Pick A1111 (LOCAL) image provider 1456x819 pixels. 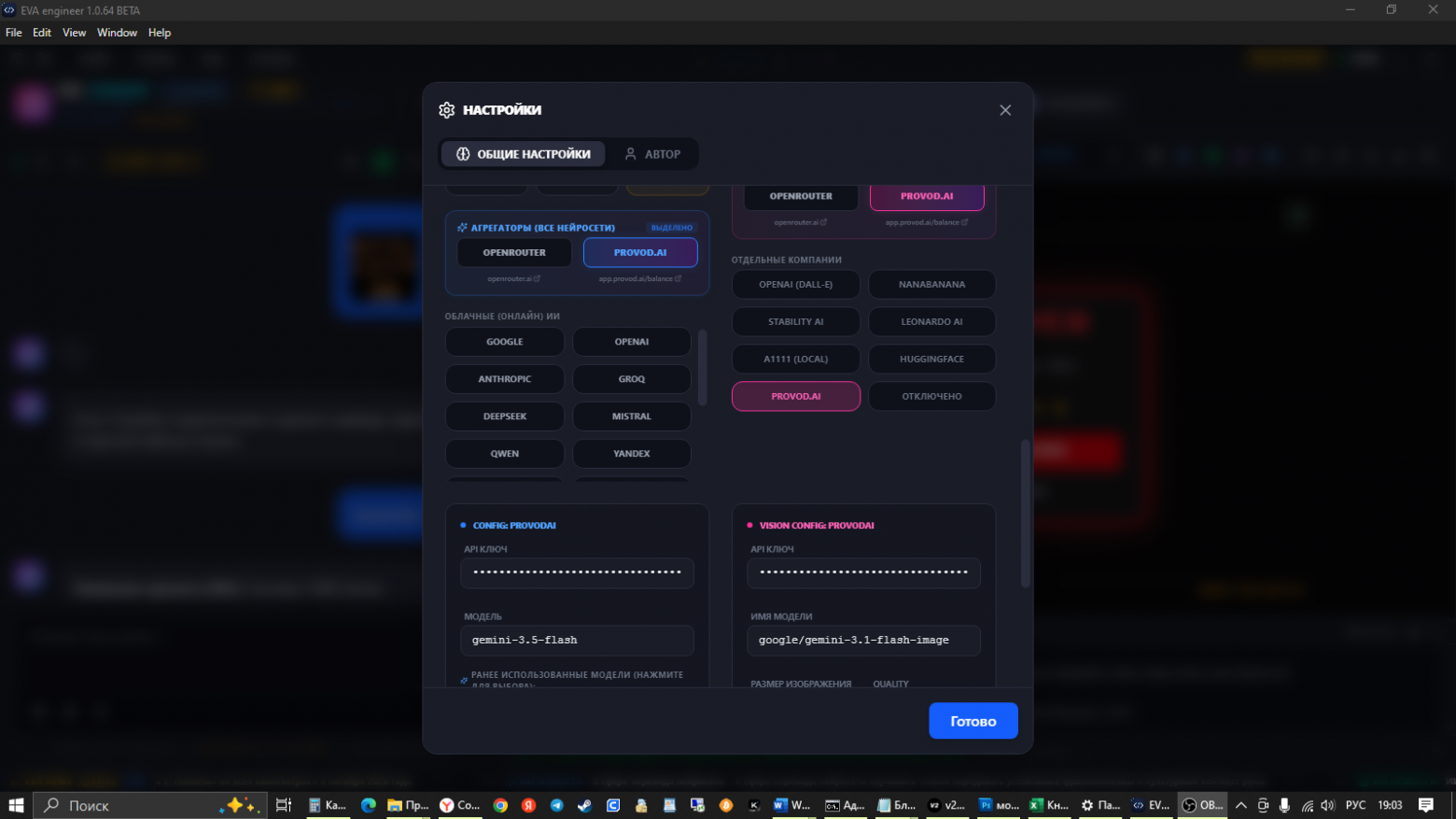pos(796,359)
